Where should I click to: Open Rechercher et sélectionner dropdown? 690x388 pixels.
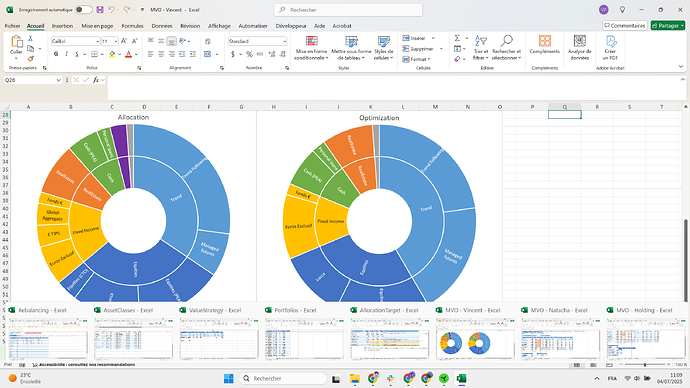[506, 48]
